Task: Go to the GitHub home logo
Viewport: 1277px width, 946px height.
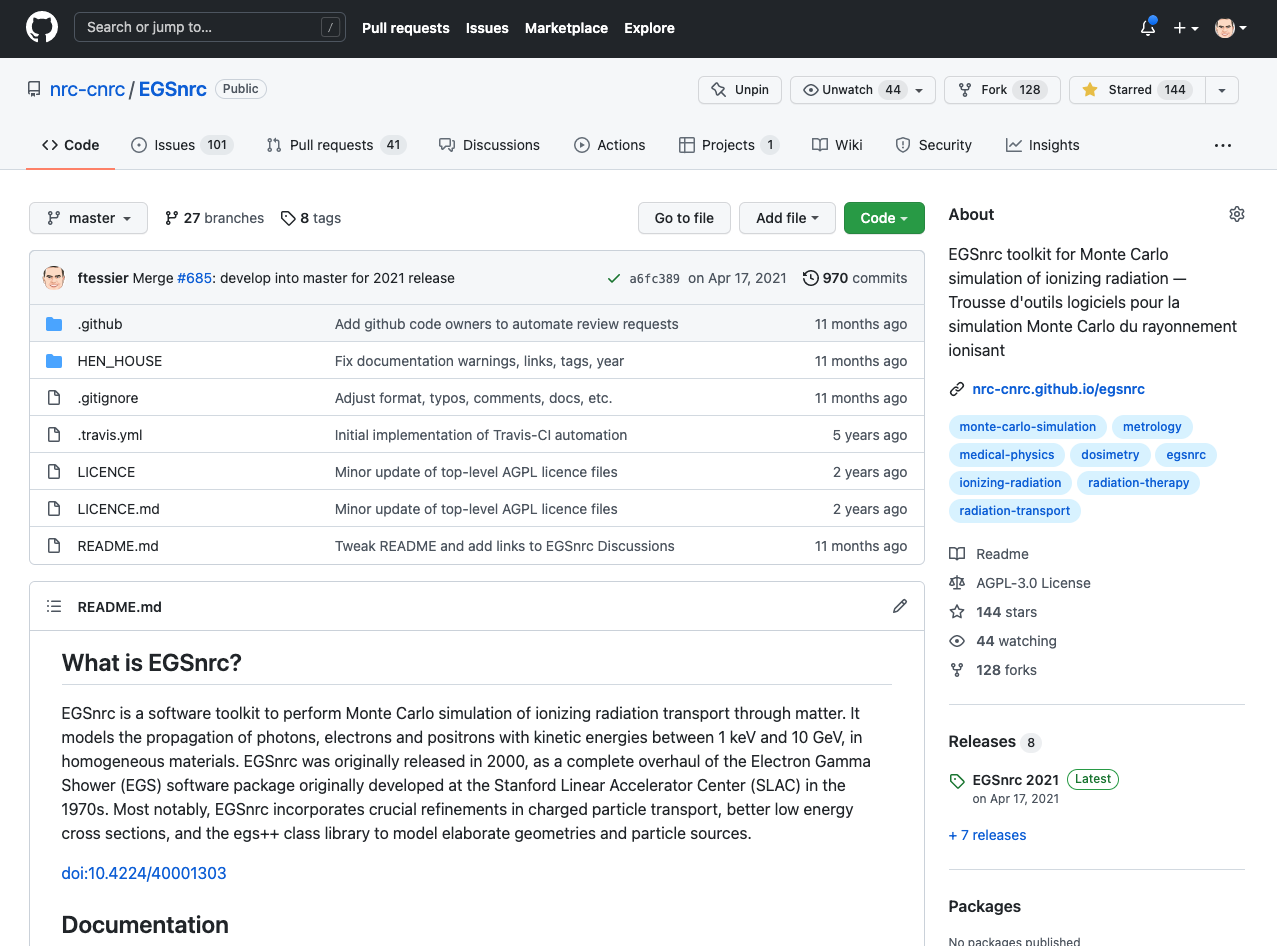Action: [42, 27]
